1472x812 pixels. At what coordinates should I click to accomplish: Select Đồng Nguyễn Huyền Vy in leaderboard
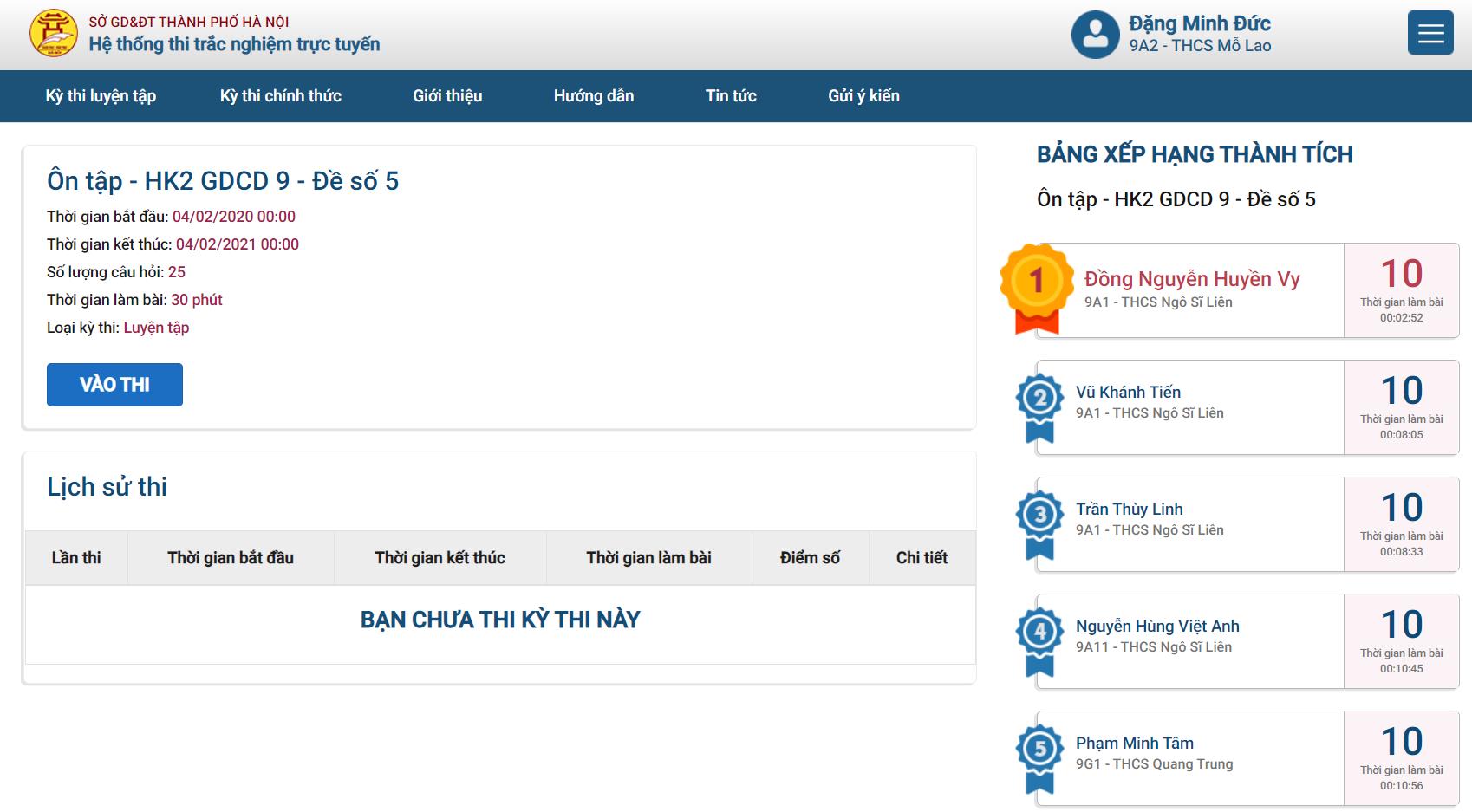pyautogui.click(x=1192, y=279)
